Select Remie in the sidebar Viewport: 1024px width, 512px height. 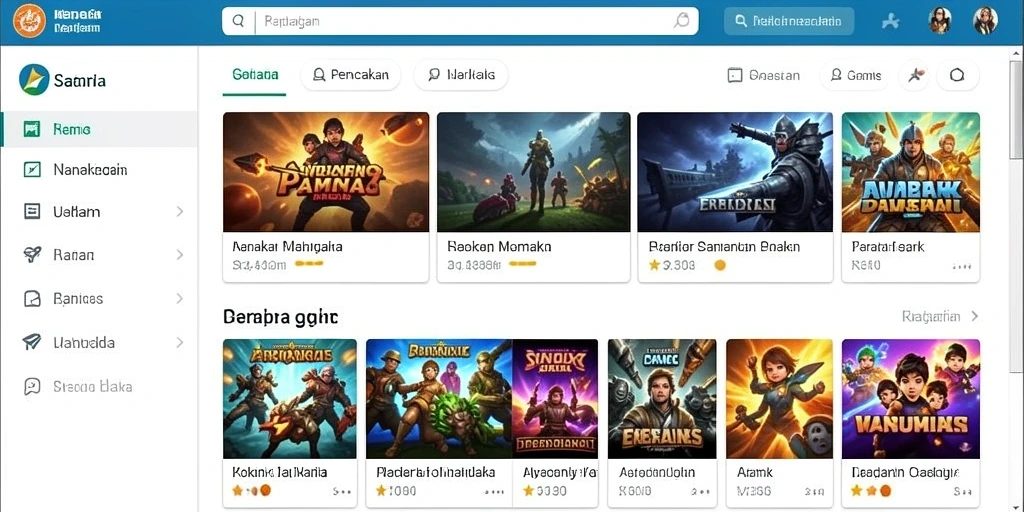pyautogui.click(x=99, y=129)
